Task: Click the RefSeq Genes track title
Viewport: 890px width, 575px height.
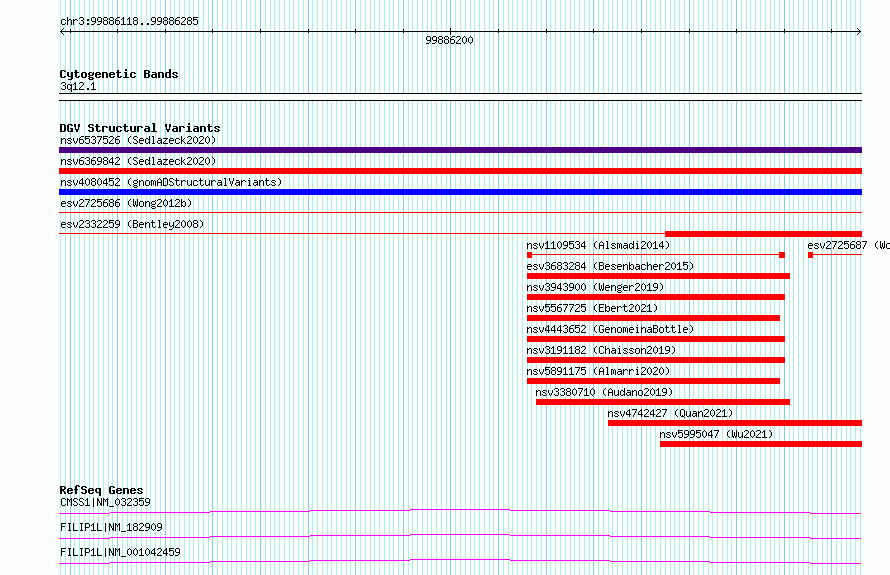Action: pyautogui.click(x=101, y=490)
